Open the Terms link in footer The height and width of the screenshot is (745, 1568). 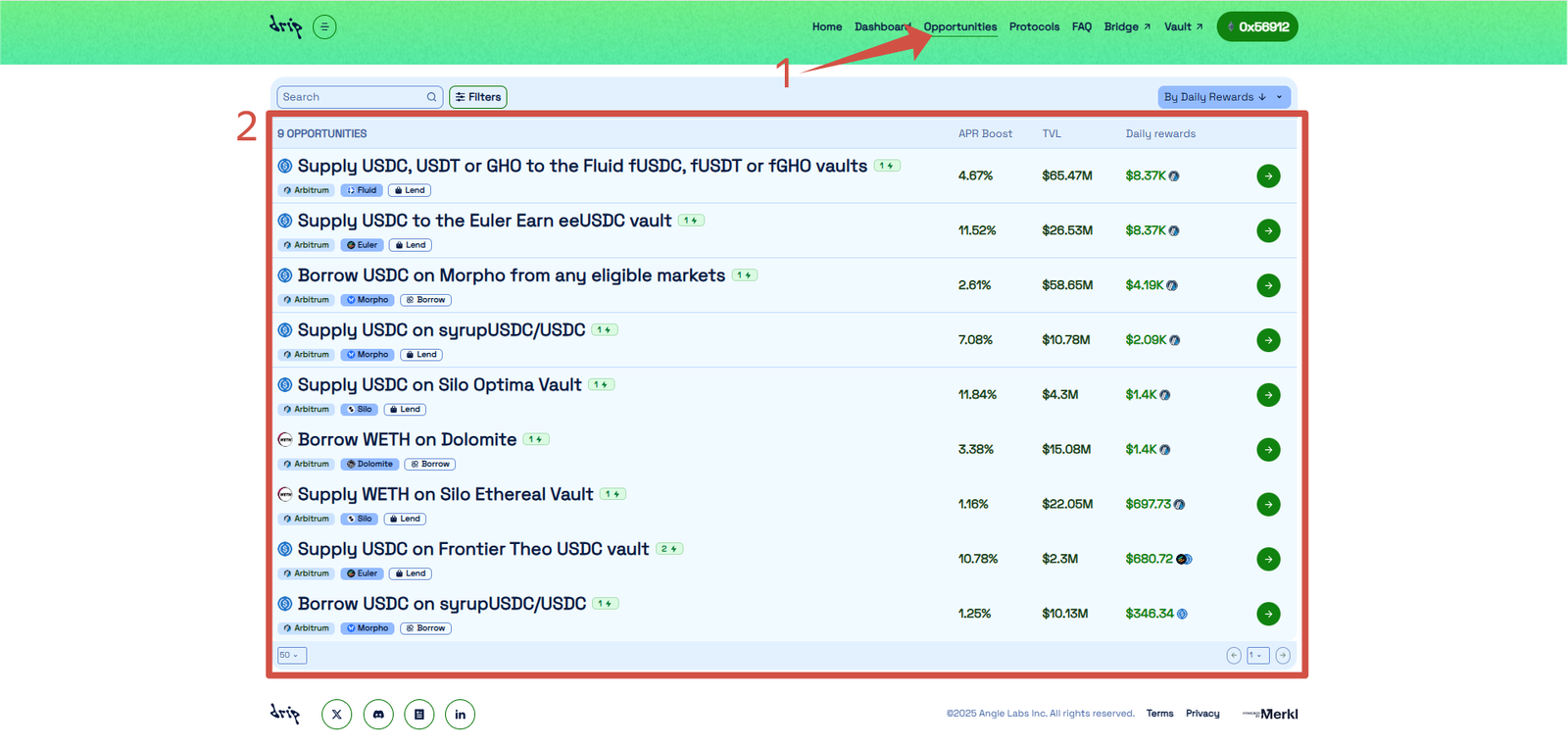pos(1159,714)
